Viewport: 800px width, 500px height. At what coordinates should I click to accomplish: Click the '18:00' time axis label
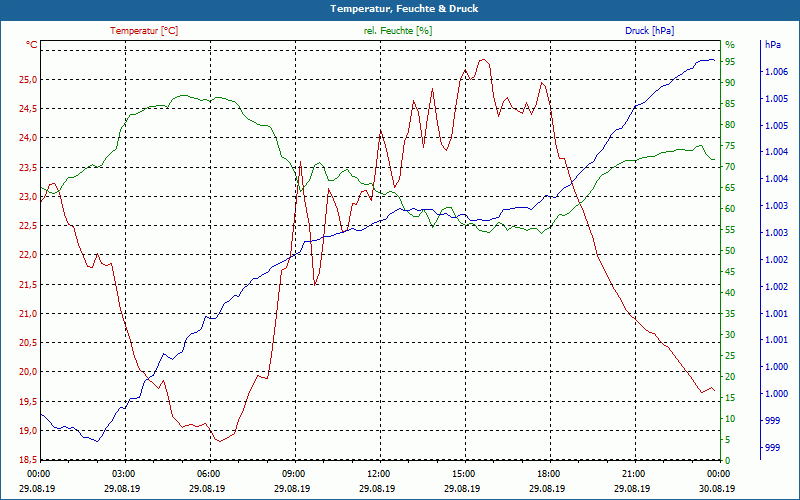pos(551,473)
